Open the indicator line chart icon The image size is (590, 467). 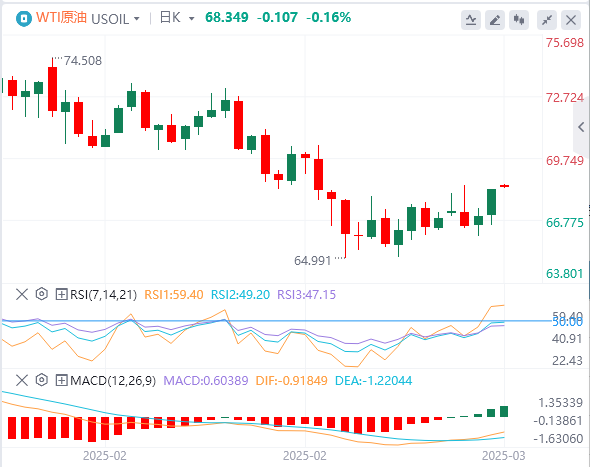(x=471, y=20)
